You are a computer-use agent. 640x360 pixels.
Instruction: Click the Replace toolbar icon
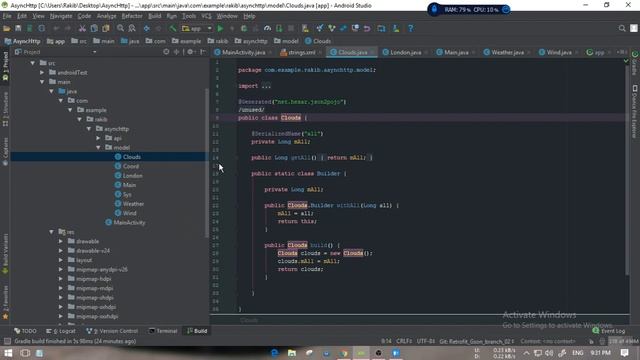coord(132,28)
